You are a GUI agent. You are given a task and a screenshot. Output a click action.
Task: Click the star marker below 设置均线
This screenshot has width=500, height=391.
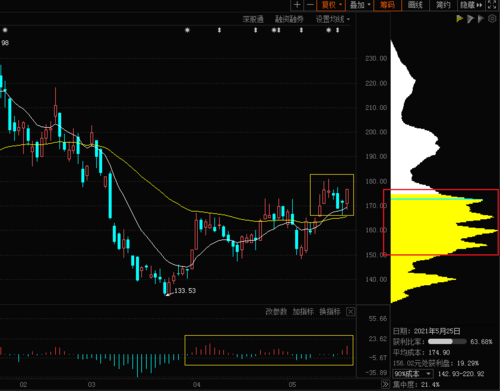click(x=329, y=30)
